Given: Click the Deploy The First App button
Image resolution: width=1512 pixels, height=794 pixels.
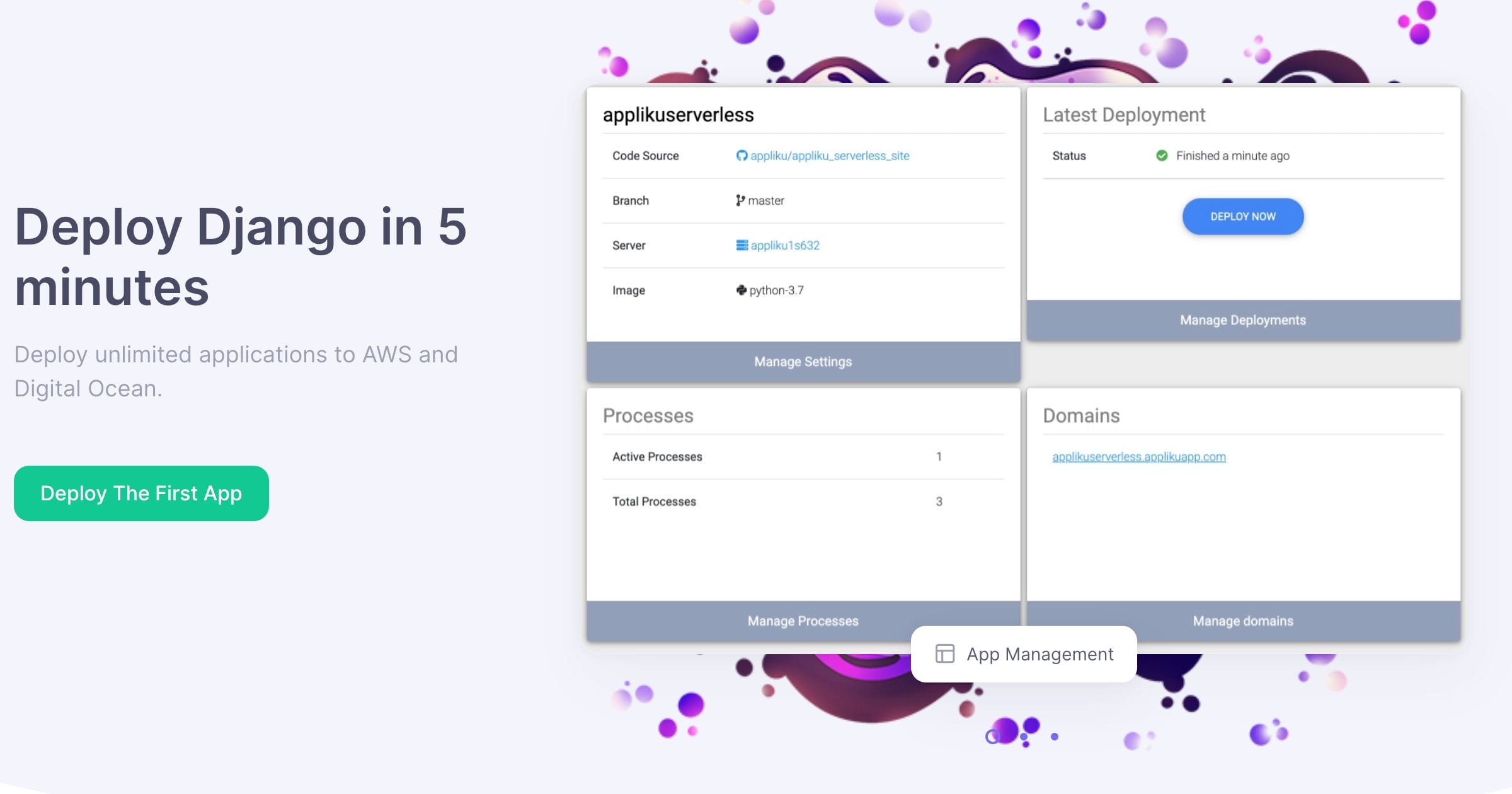Looking at the screenshot, I should pyautogui.click(x=140, y=493).
